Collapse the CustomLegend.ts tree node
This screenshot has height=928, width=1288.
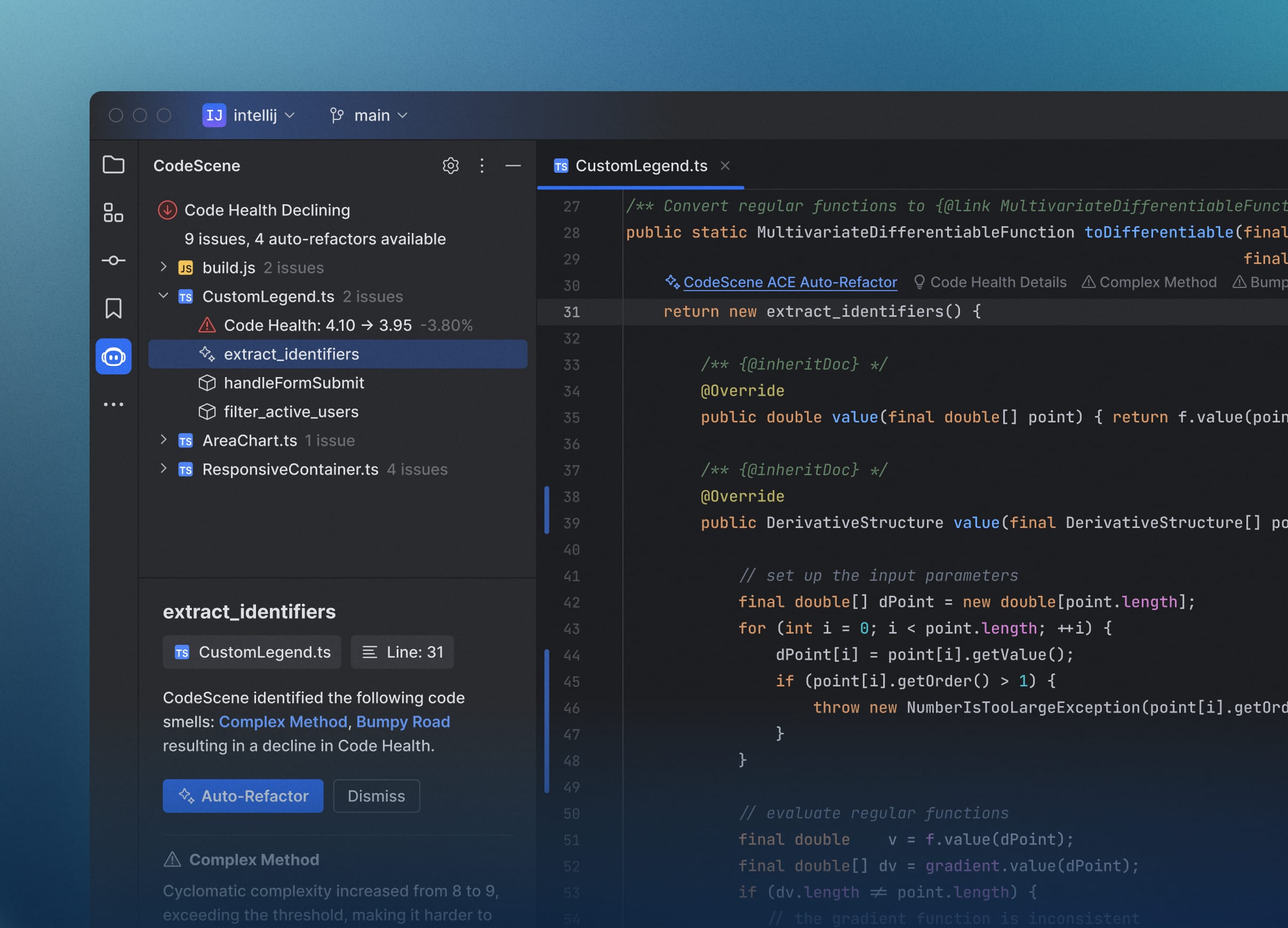(x=164, y=296)
